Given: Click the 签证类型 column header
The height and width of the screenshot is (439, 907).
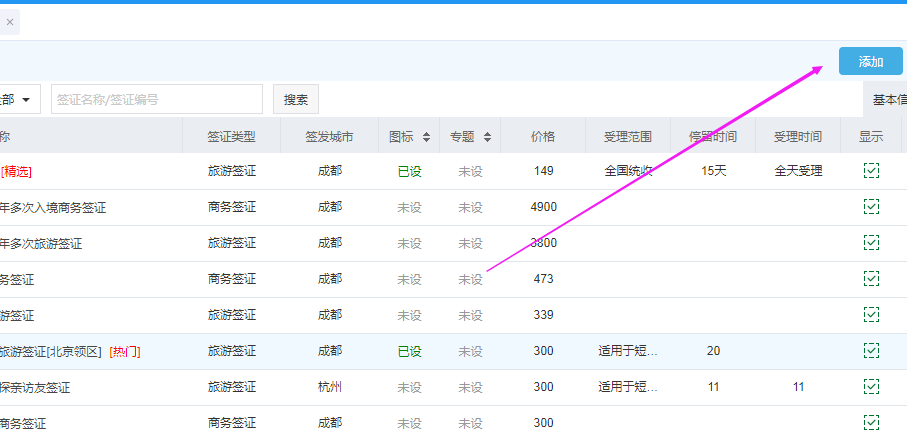Looking at the screenshot, I should tap(231, 137).
